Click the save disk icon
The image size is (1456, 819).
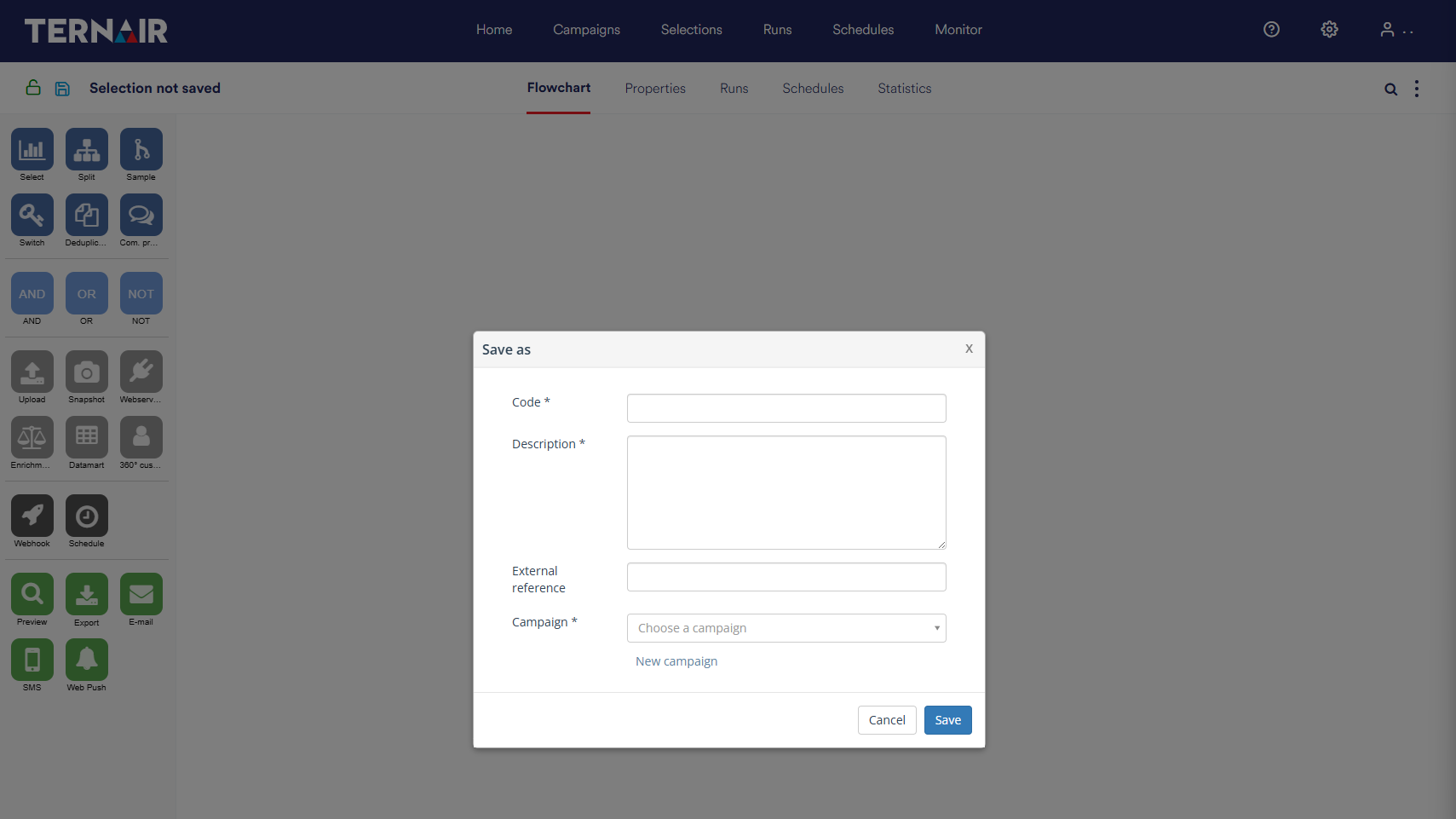pyautogui.click(x=62, y=89)
